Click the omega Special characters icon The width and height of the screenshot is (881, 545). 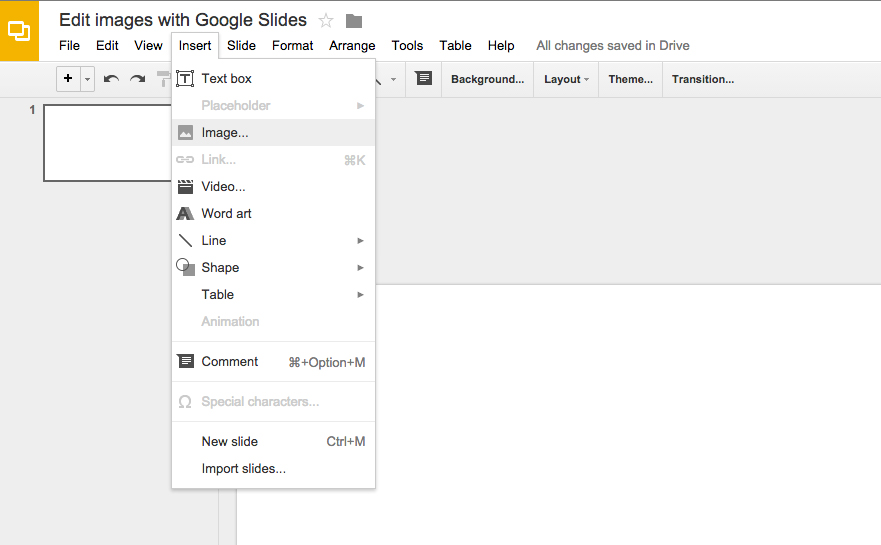[x=185, y=402]
